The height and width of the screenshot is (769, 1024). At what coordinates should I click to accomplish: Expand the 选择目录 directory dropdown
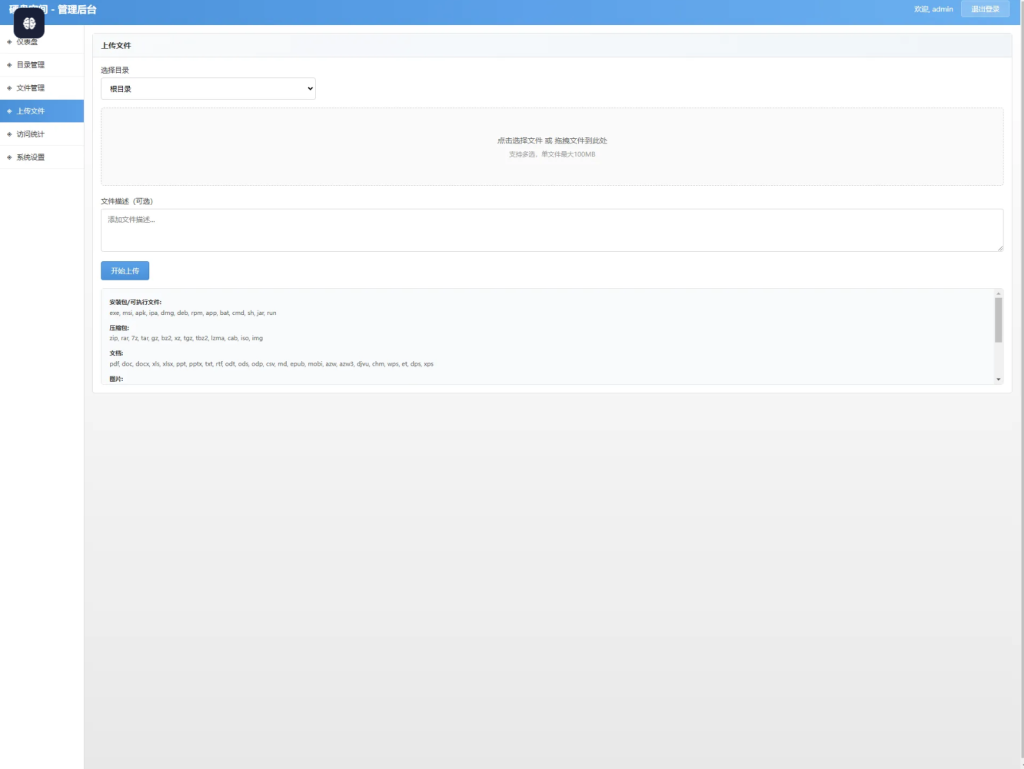tap(208, 89)
